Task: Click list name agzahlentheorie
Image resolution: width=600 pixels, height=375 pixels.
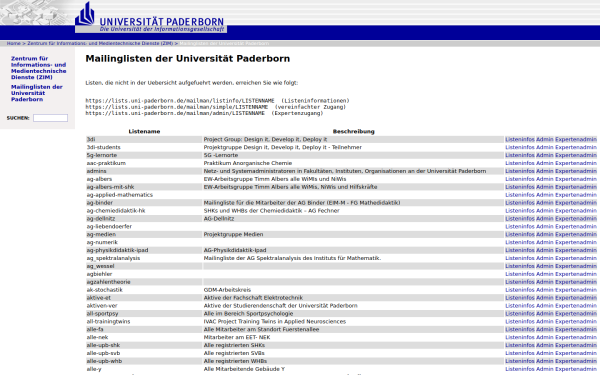Action: [x=108, y=282]
